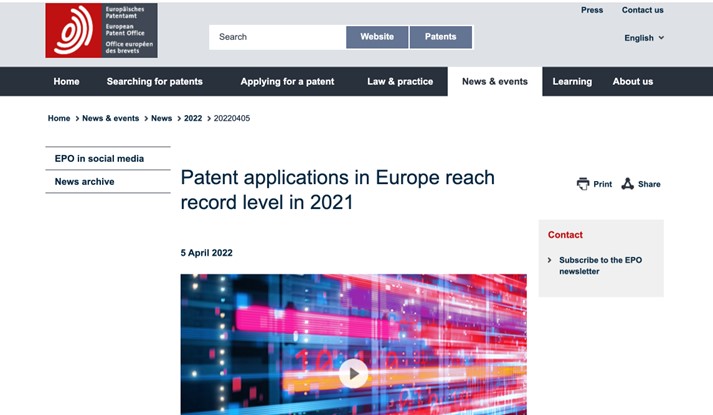This screenshot has height=415, width=713.
Task: Open Law & practice menu
Action: coord(400,81)
